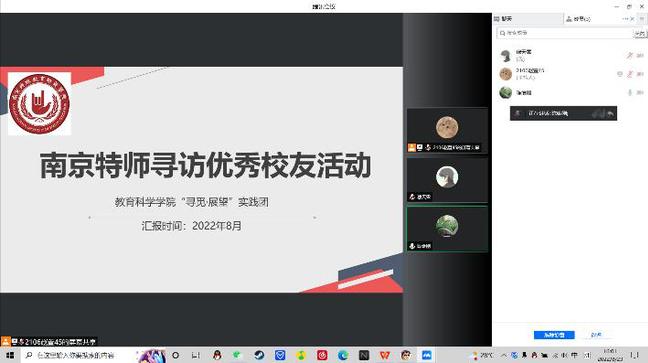Screen dimensions: 648x363
Task: Toggle the screen-sharing participant's microphone icon
Action: 630,74
